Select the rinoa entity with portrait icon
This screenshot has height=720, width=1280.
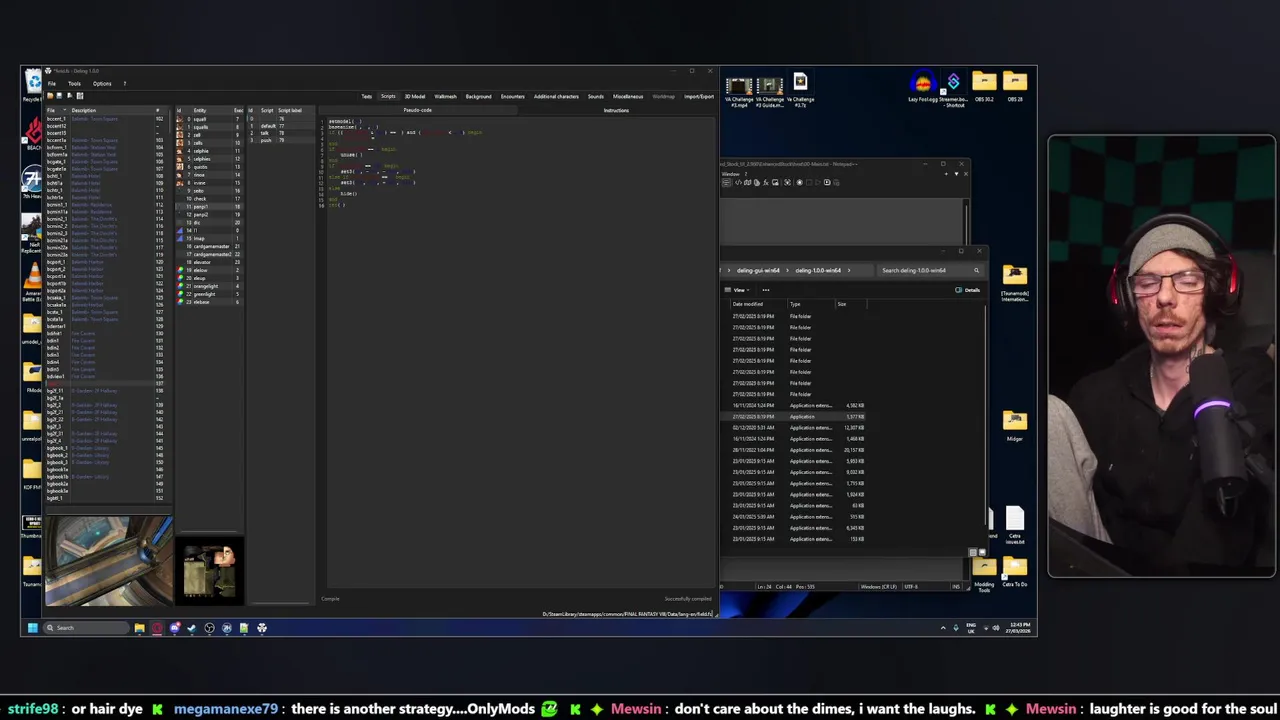tap(210, 175)
